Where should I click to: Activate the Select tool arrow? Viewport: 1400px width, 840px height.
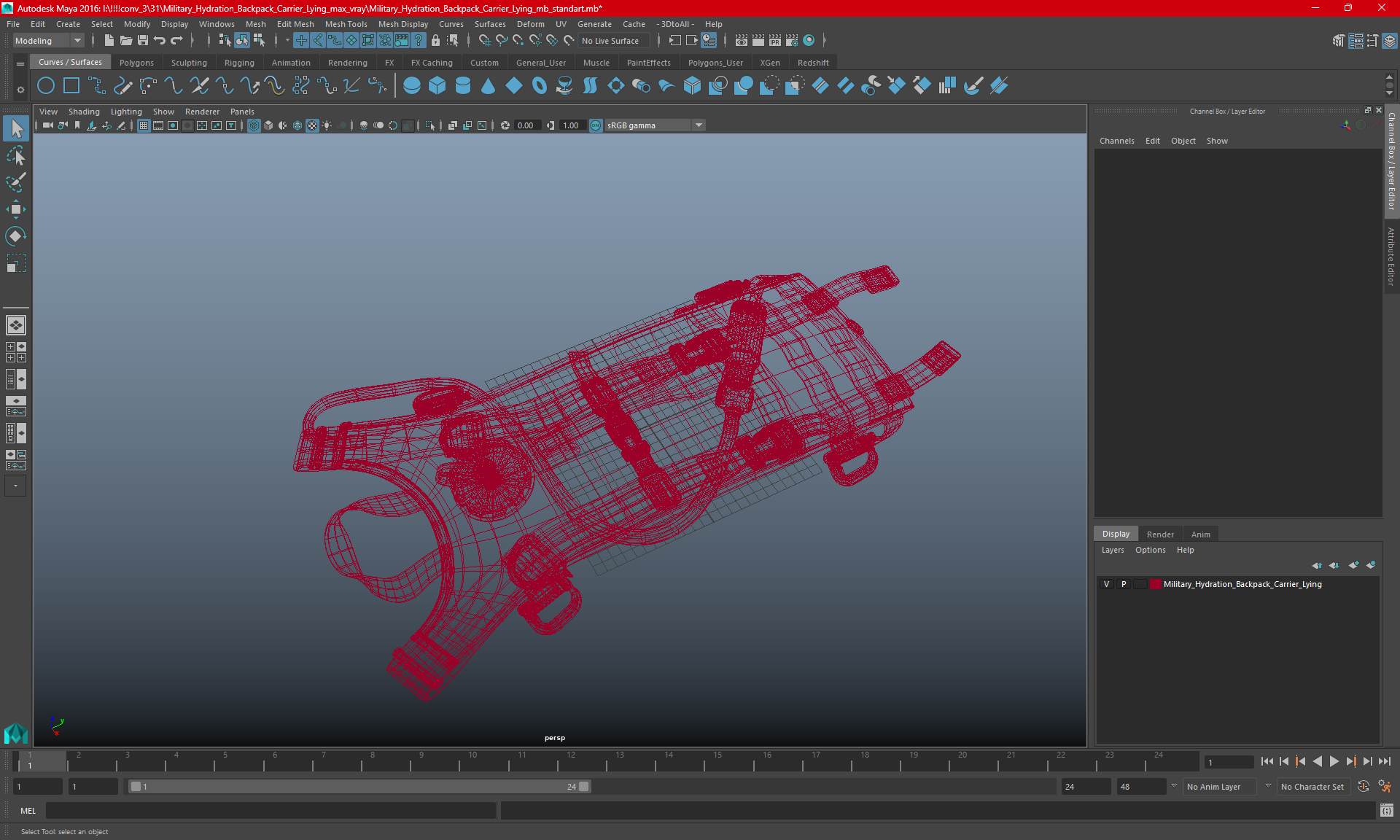[16, 129]
